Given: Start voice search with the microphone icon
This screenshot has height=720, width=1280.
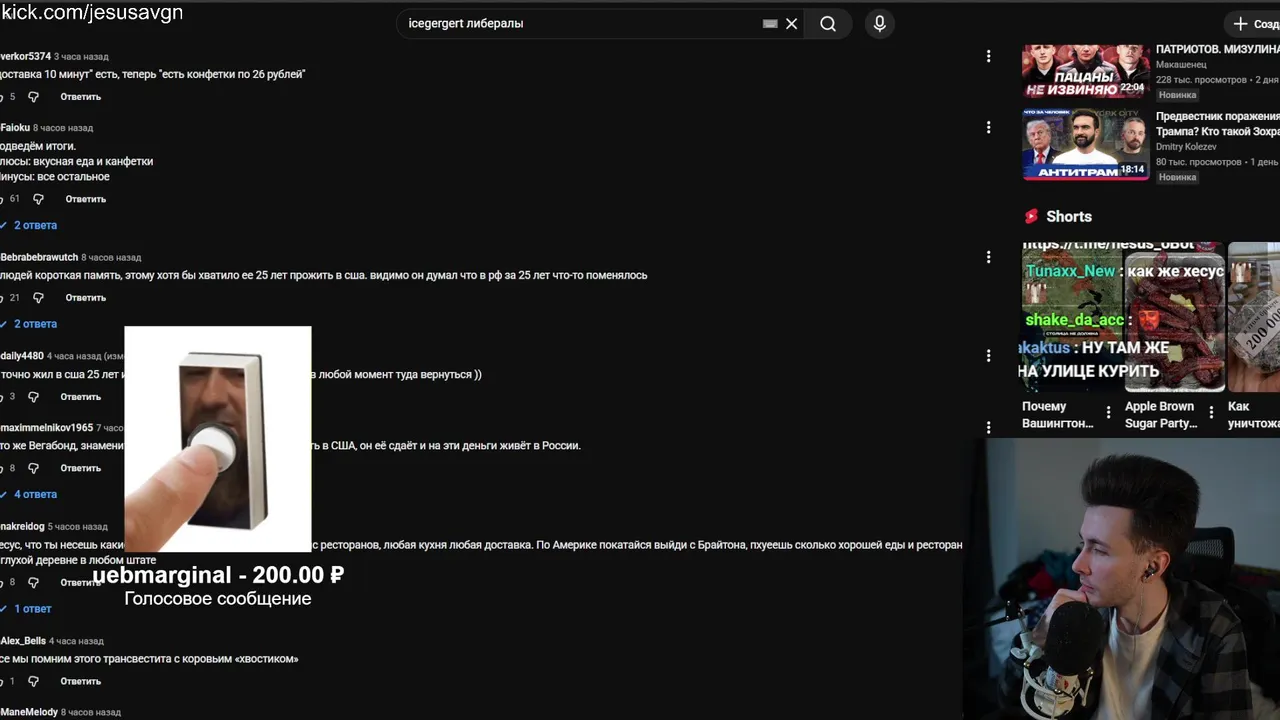Looking at the screenshot, I should tap(880, 23).
